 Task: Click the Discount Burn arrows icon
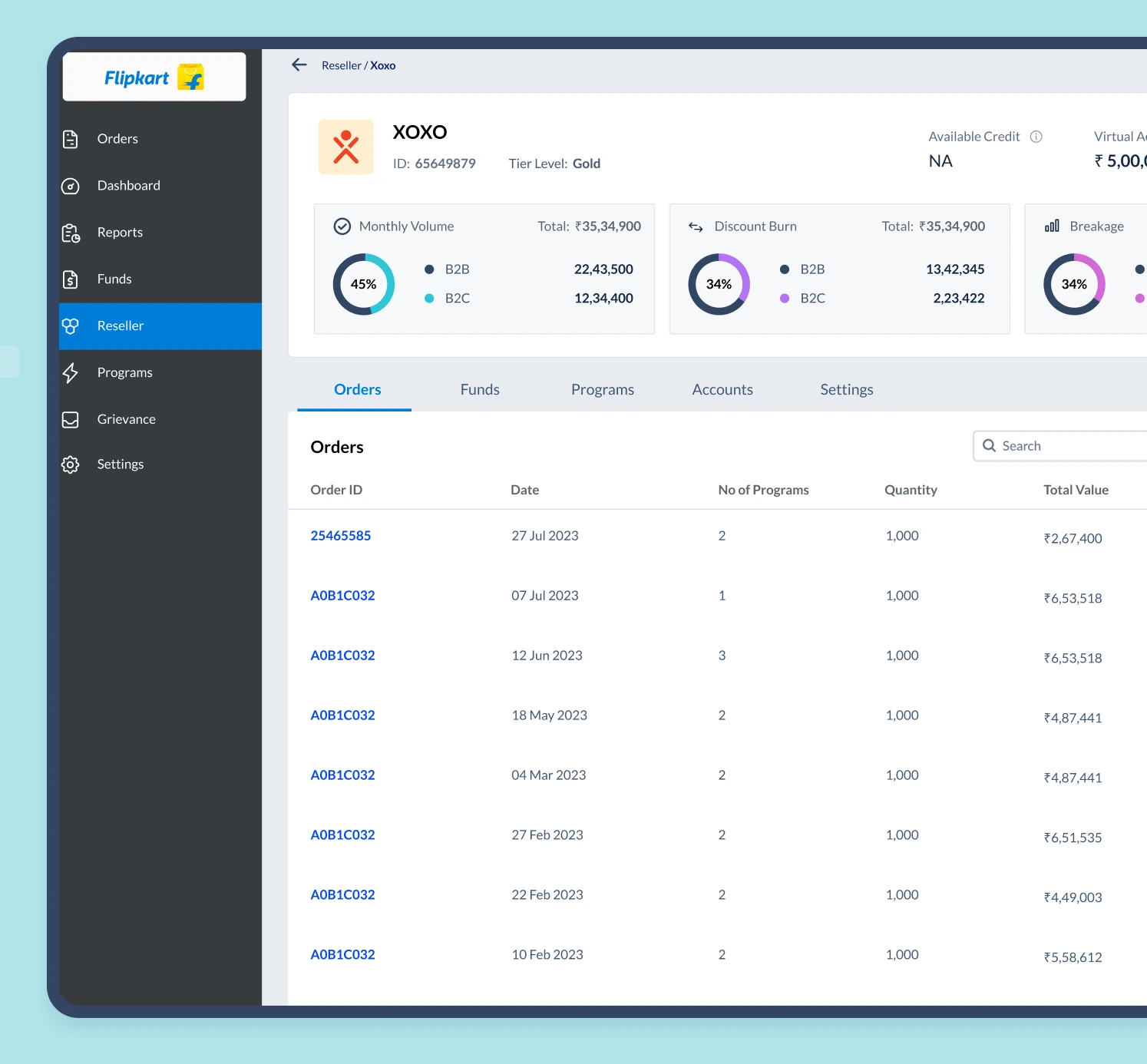tap(696, 226)
